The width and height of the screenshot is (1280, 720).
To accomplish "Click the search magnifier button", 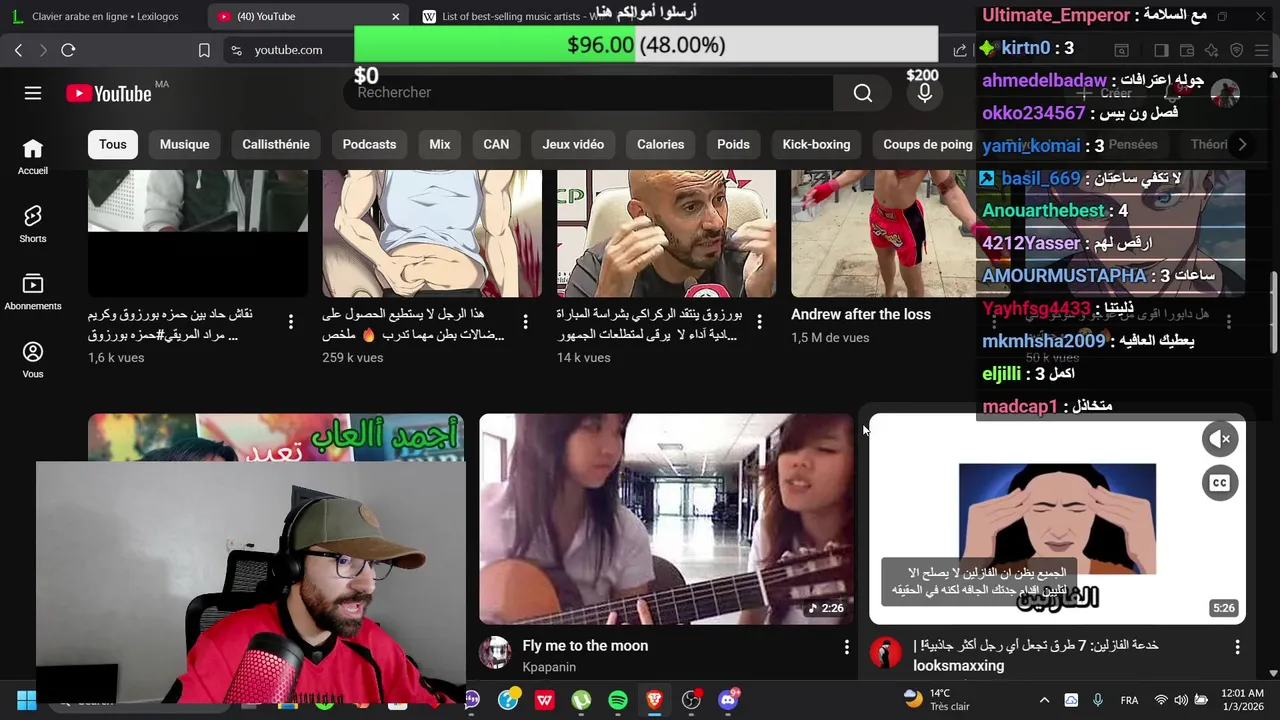I will click(863, 93).
